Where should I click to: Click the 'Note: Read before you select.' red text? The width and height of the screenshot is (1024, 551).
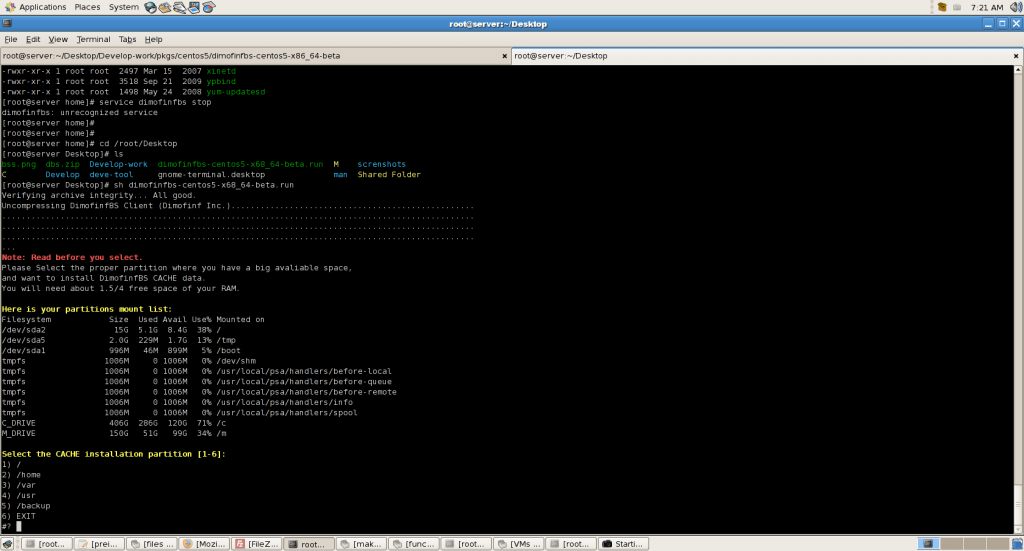tap(72, 257)
